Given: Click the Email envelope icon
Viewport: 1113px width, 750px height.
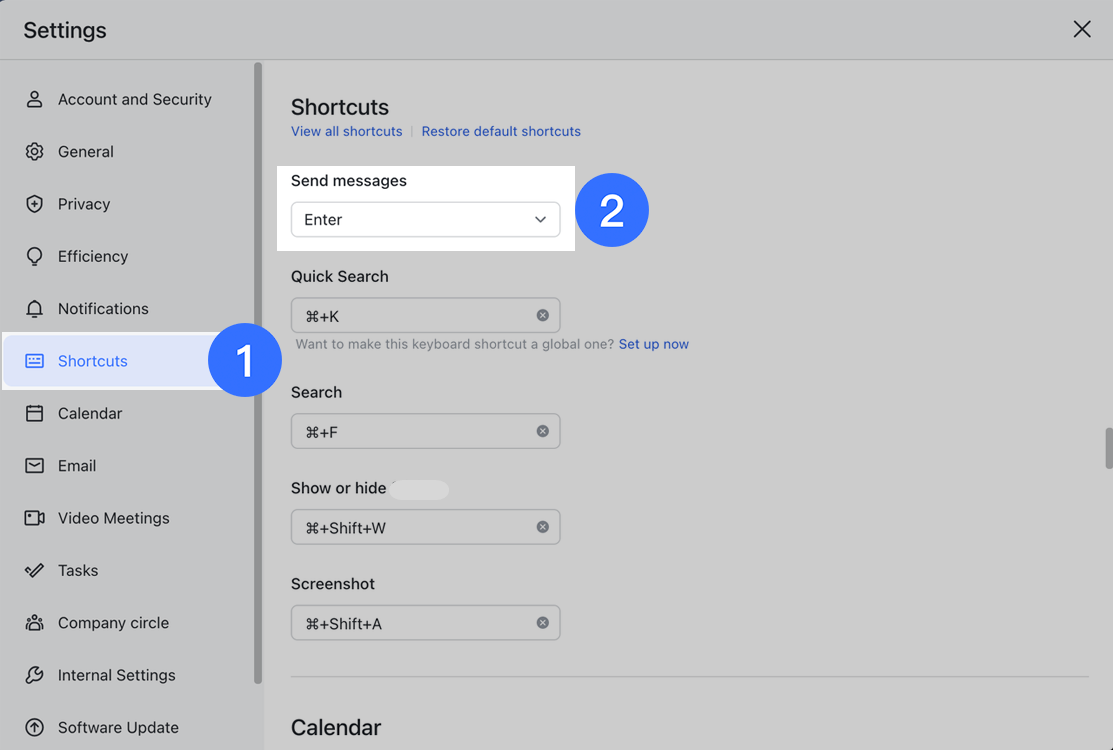Looking at the screenshot, I should 35,466.
